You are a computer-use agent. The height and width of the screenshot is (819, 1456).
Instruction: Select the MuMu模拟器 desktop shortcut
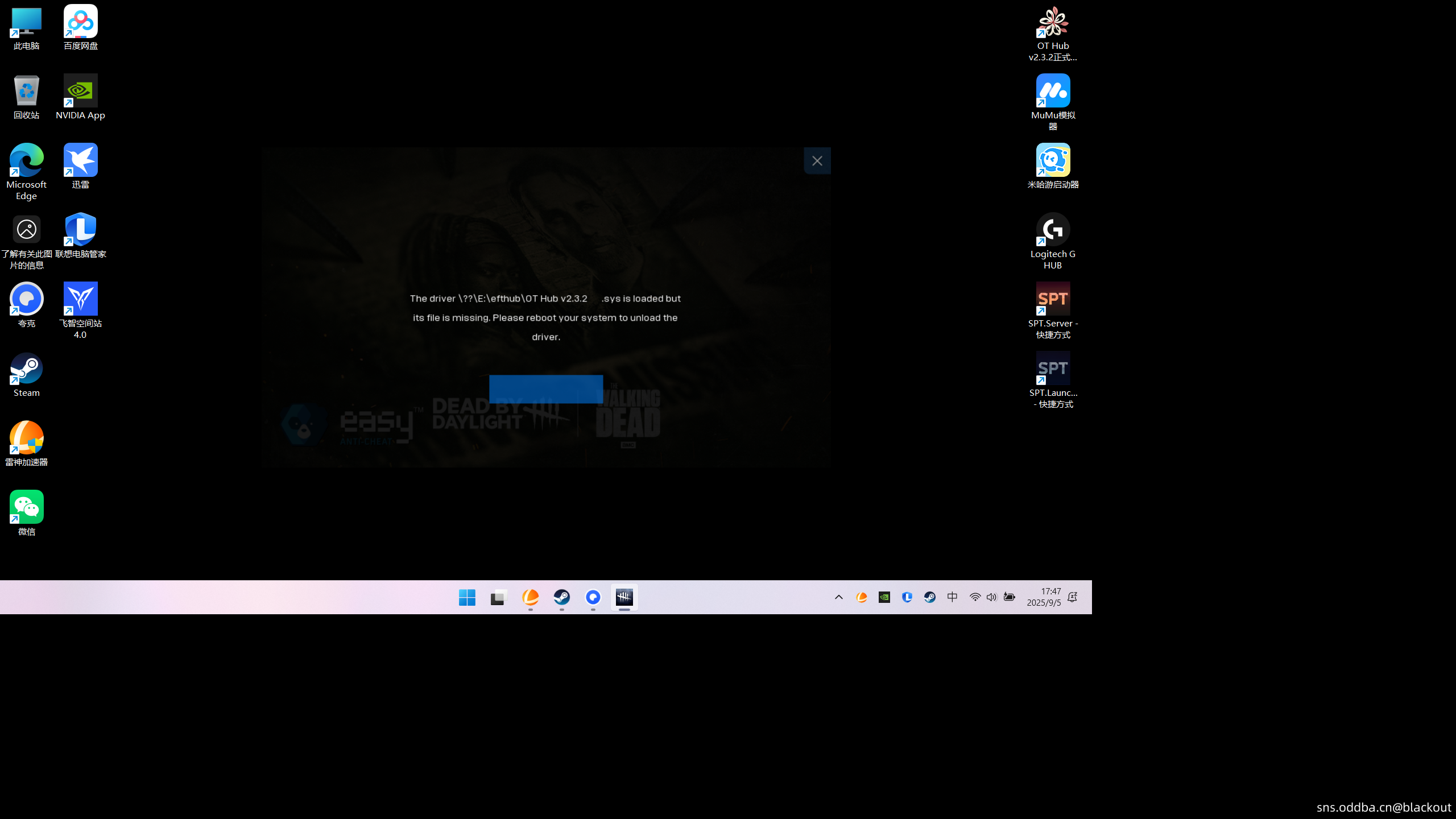(1053, 102)
